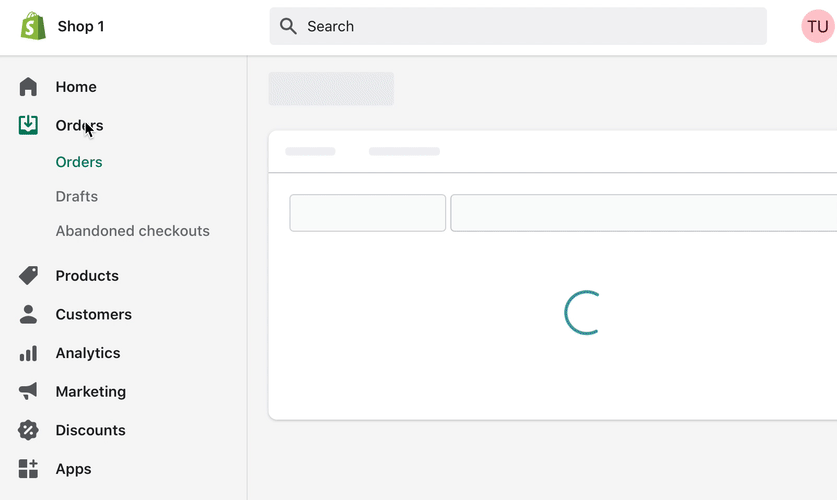Click the Discounts percent badge icon

(x=28, y=430)
